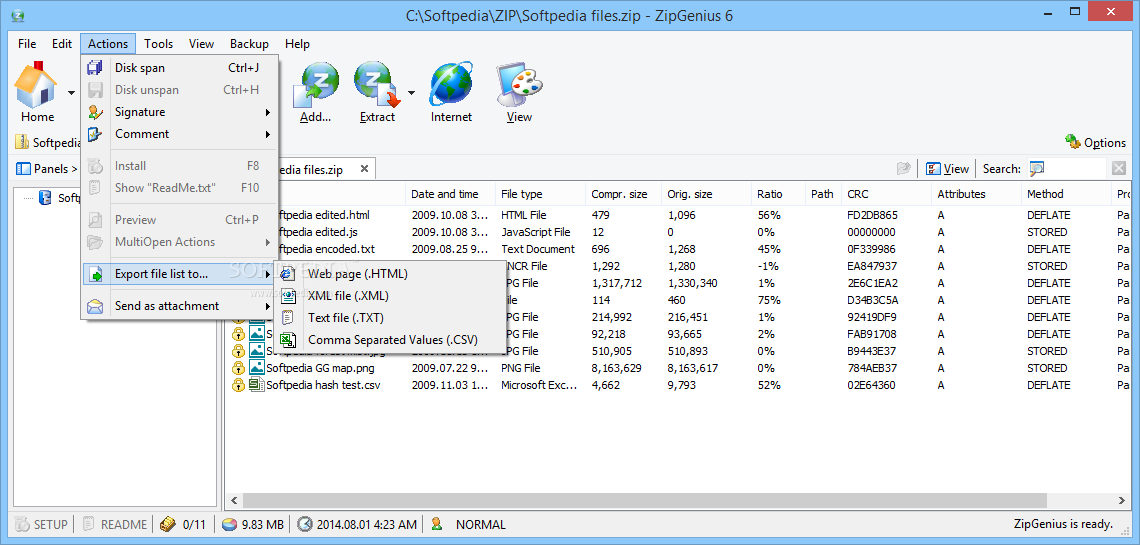Expand the MultiOpen Actions submenu arrow

[x=268, y=242]
